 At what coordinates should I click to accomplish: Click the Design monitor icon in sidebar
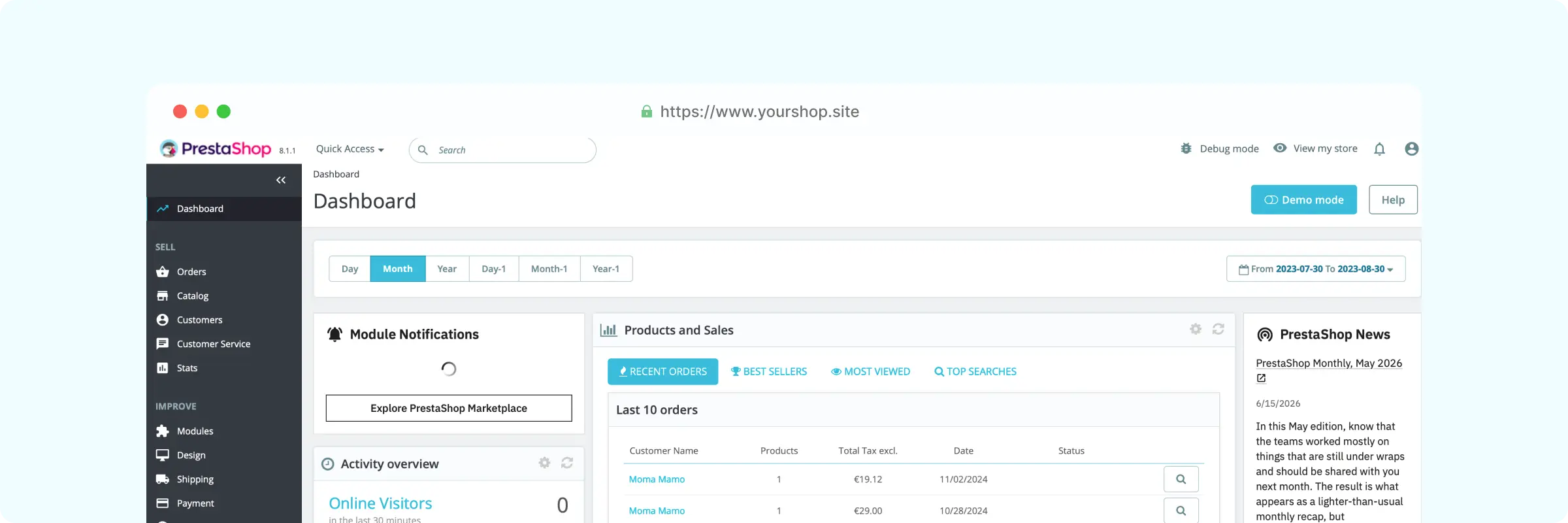click(x=163, y=455)
